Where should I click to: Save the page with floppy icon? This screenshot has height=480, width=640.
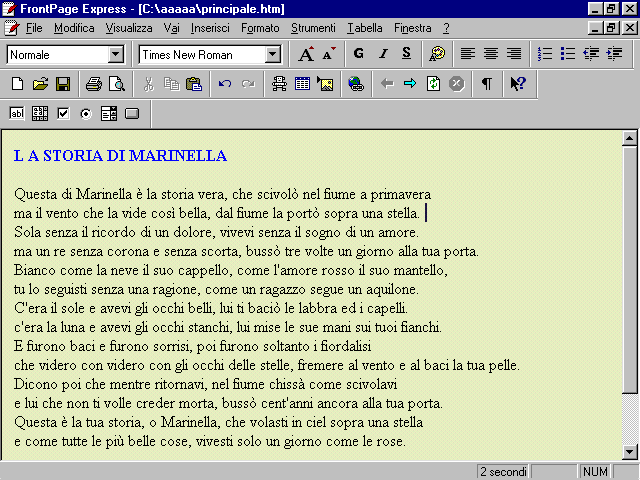coord(63,84)
